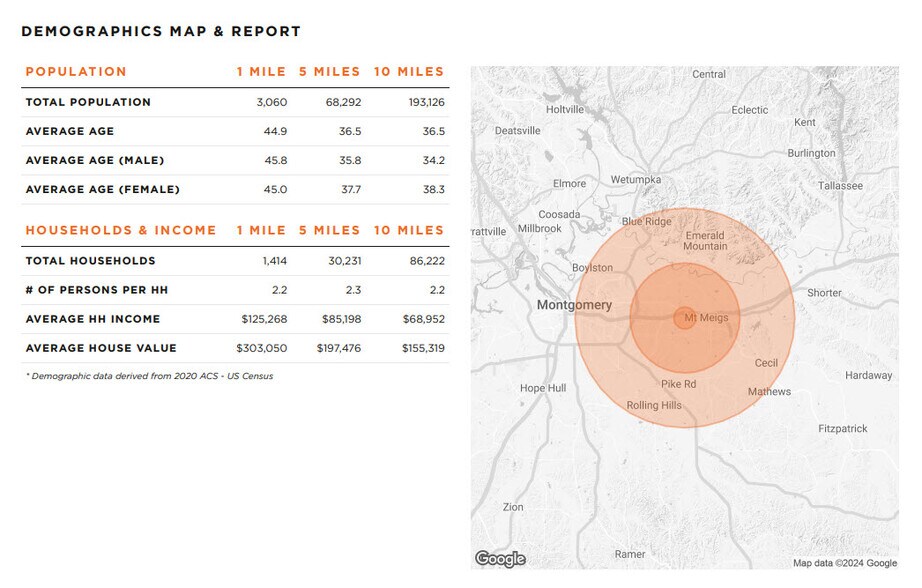Screen dimensions: 922x588
Task: Click the Mt Meigs center marker circle
Action: click(684, 318)
